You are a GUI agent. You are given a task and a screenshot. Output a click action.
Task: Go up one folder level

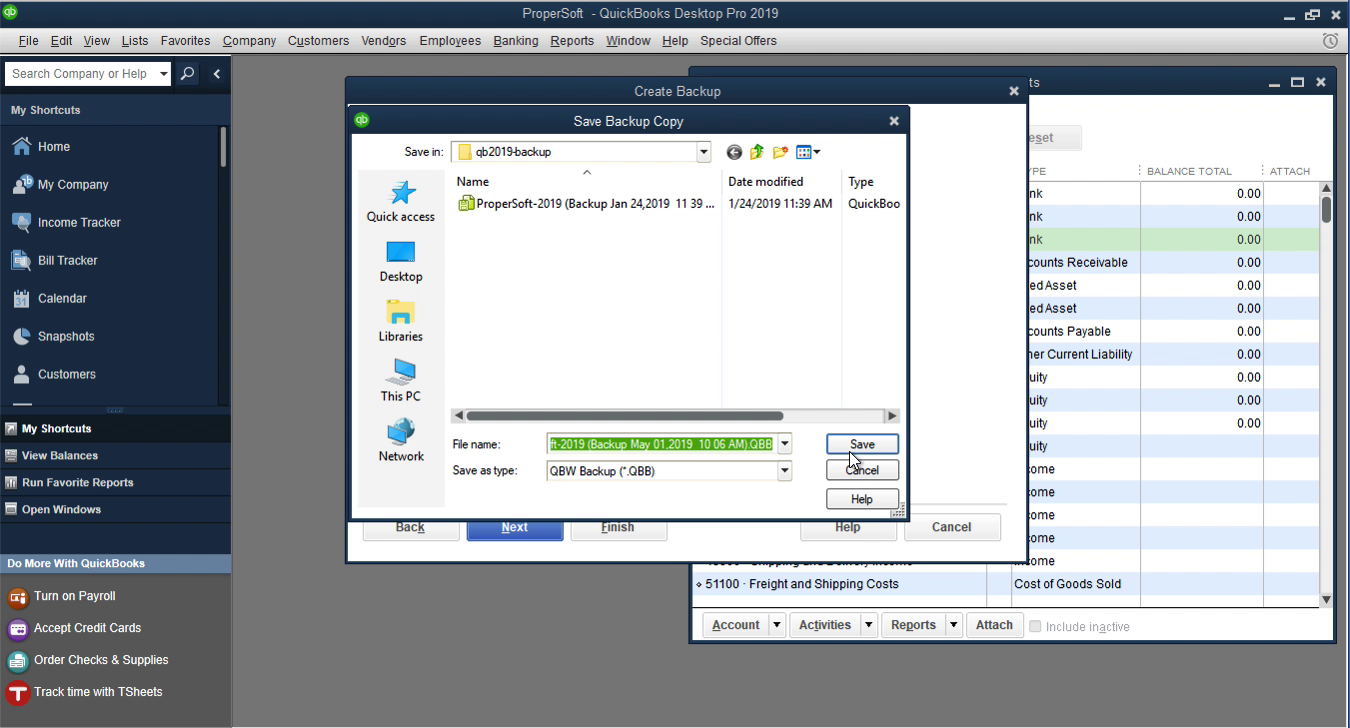pyautogui.click(x=757, y=152)
